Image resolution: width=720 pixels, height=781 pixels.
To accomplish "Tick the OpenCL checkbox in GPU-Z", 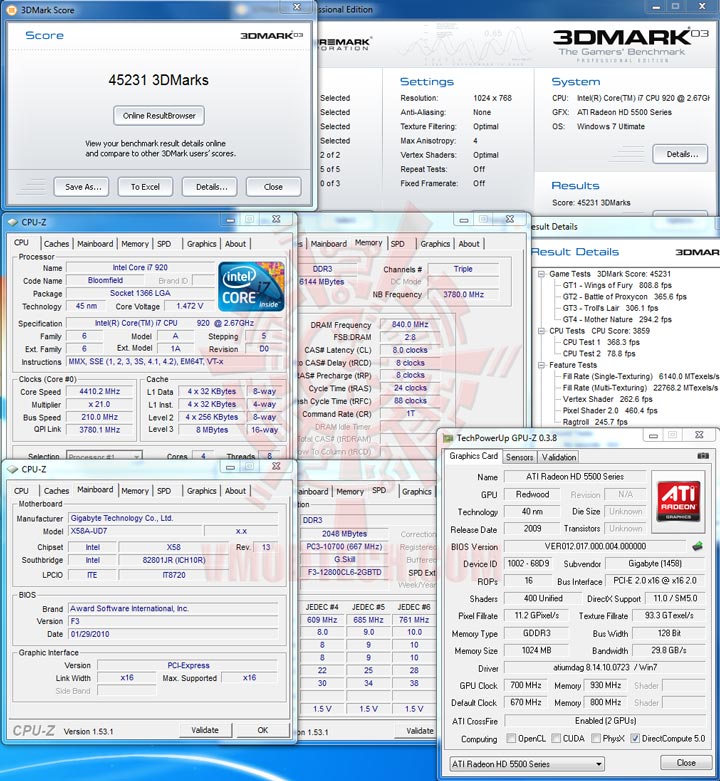I will 510,738.
